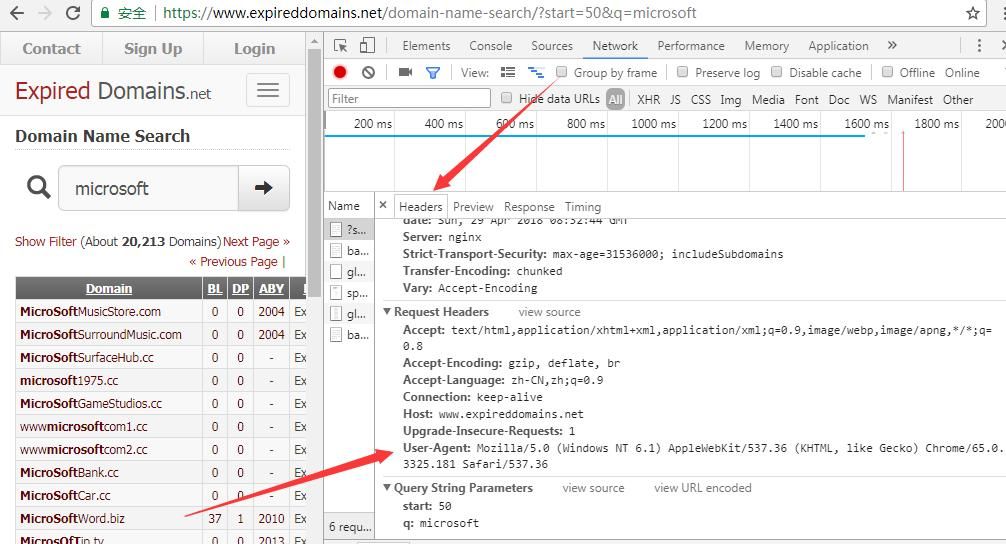Toggle the device toolbar icon
This screenshot has width=1006, height=544.
(367, 46)
